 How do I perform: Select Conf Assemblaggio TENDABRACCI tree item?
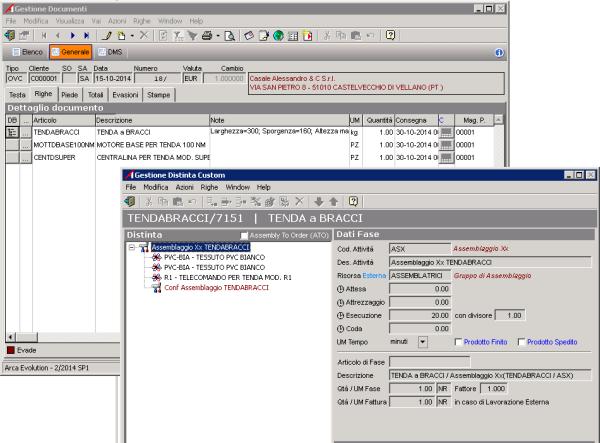pos(217,288)
